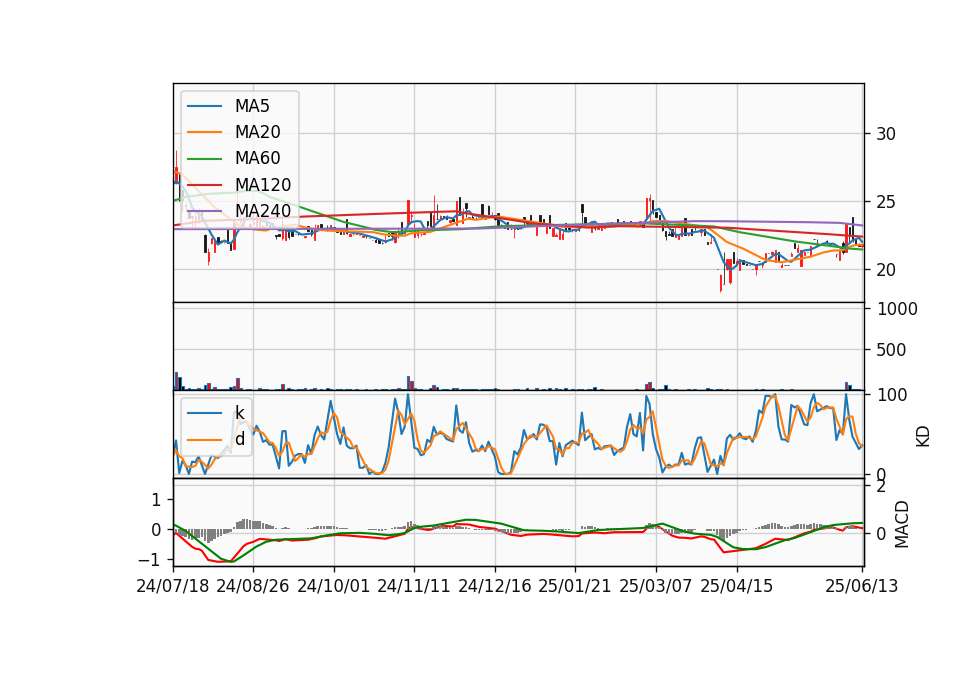Click the purple MA240 legend line sample
This screenshot has width=960, height=690.
click(204, 212)
